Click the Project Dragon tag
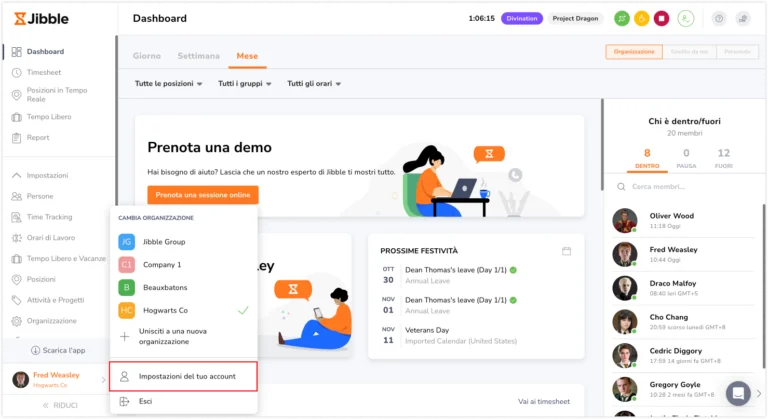 [575, 19]
